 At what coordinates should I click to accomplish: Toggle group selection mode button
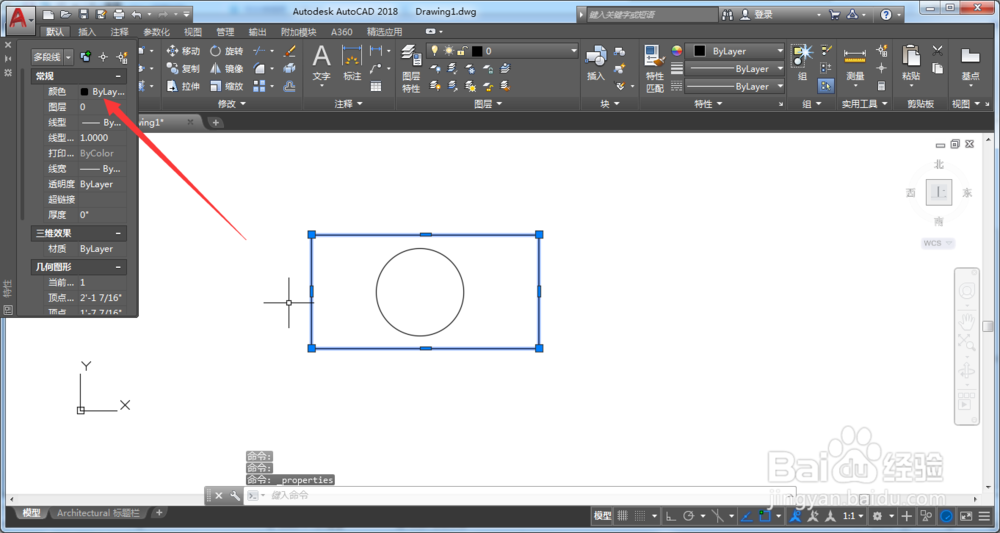click(x=826, y=86)
